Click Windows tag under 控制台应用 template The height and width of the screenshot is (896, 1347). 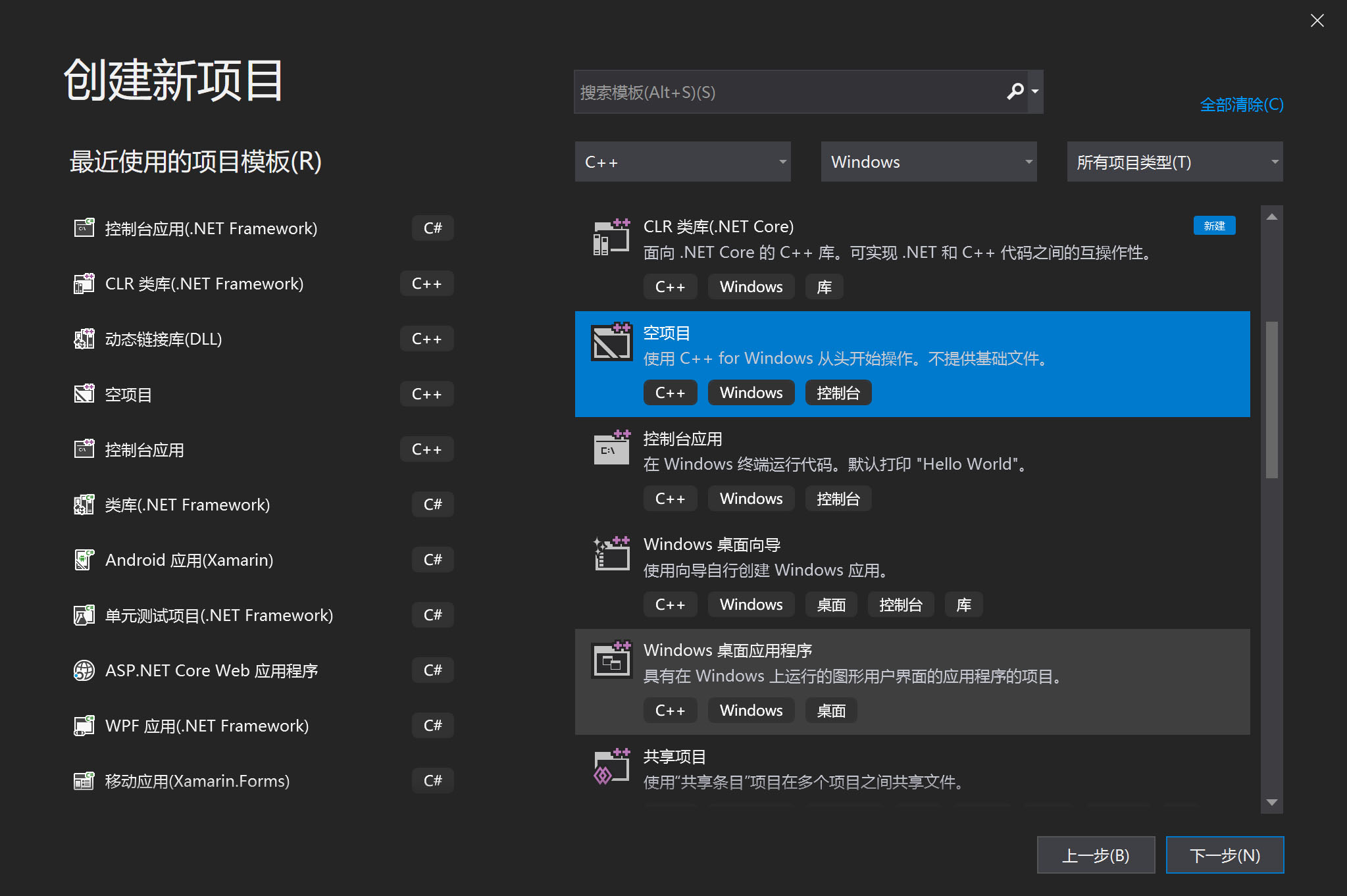tap(751, 499)
